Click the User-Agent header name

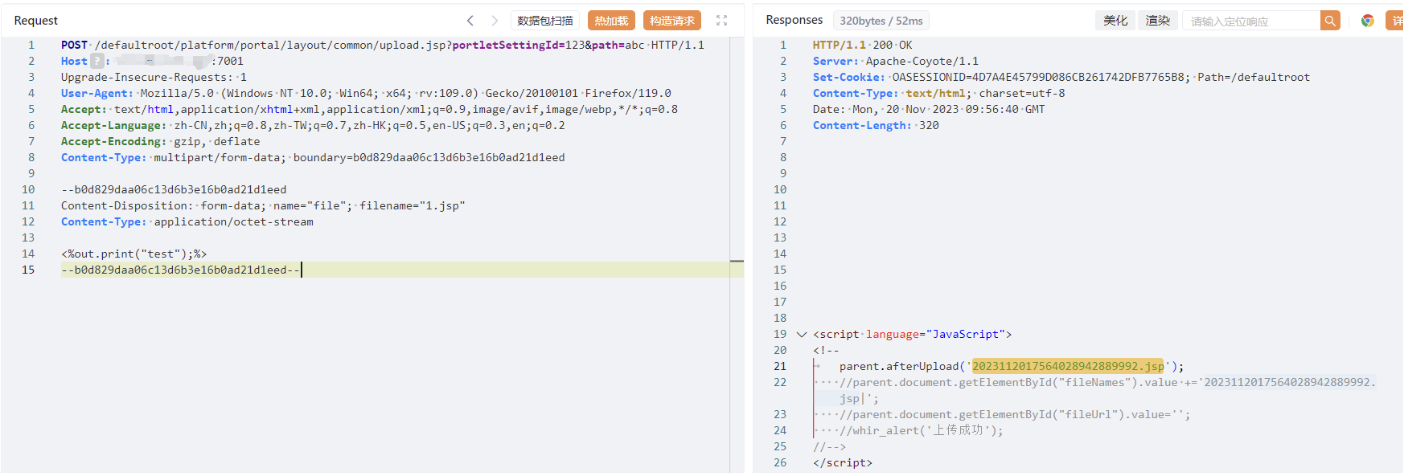[x=96, y=93]
